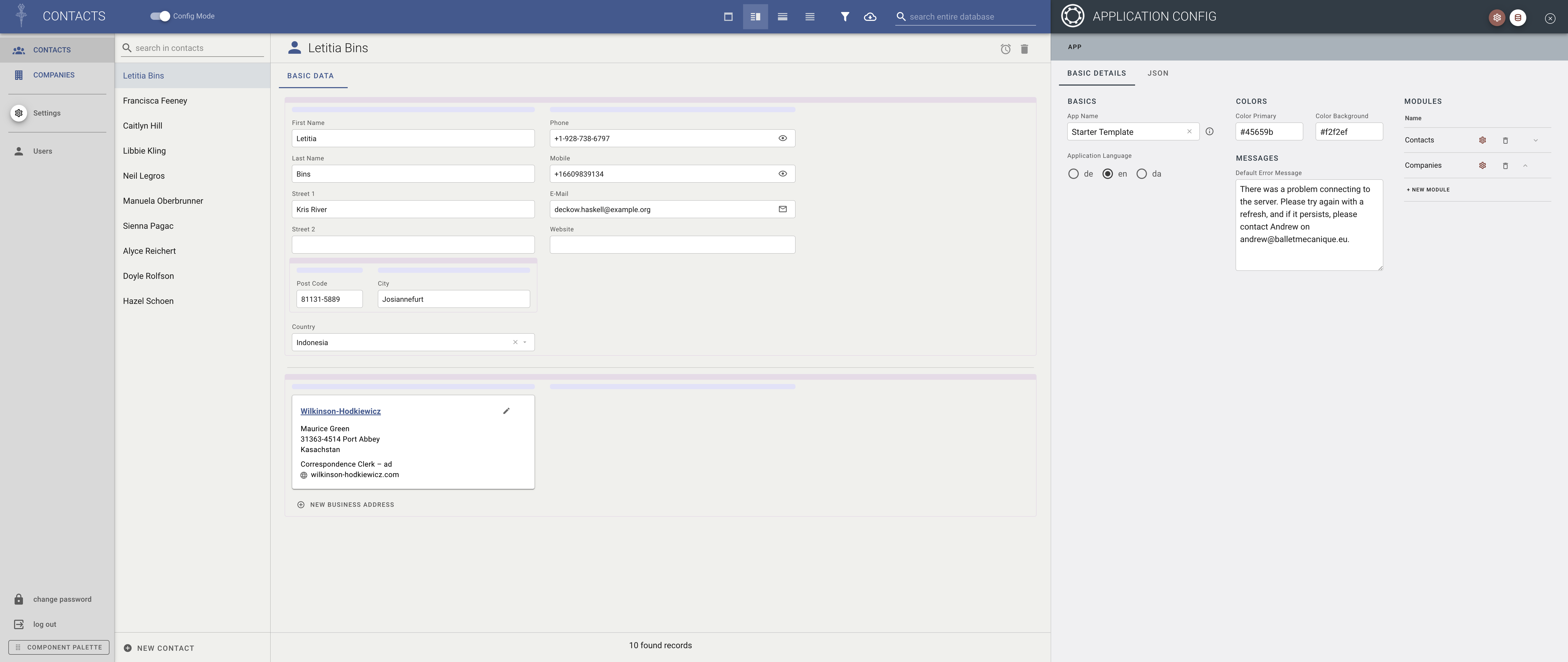Delete the Companies module via trash icon

click(1505, 166)
